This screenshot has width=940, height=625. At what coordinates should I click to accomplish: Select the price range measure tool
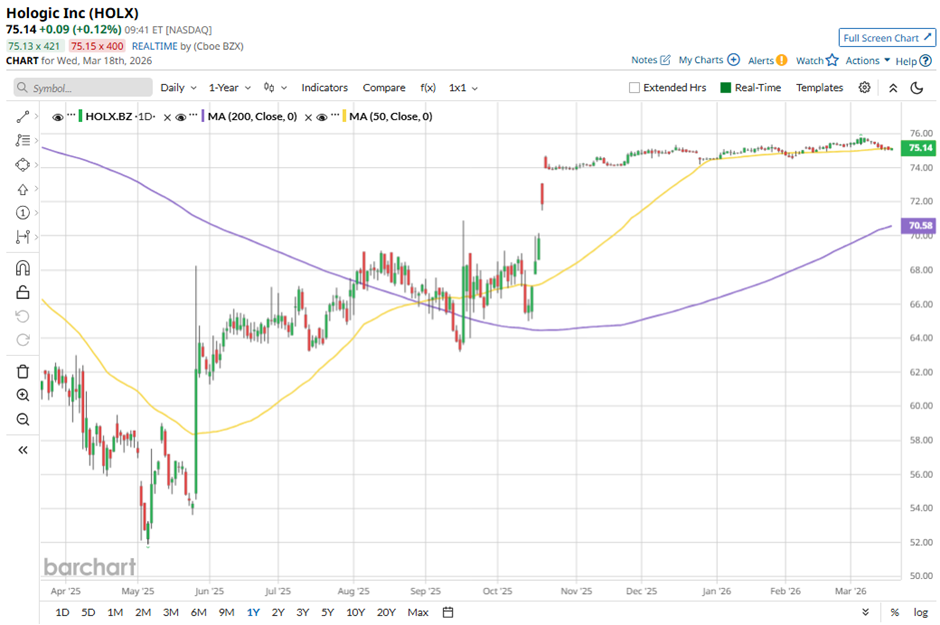tap(22, 237)
